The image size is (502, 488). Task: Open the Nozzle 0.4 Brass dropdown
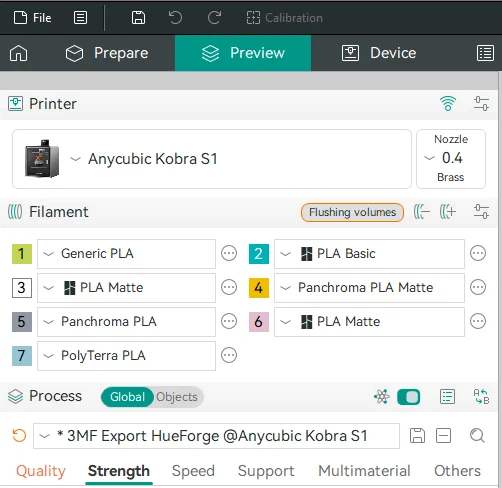(451, 159)
